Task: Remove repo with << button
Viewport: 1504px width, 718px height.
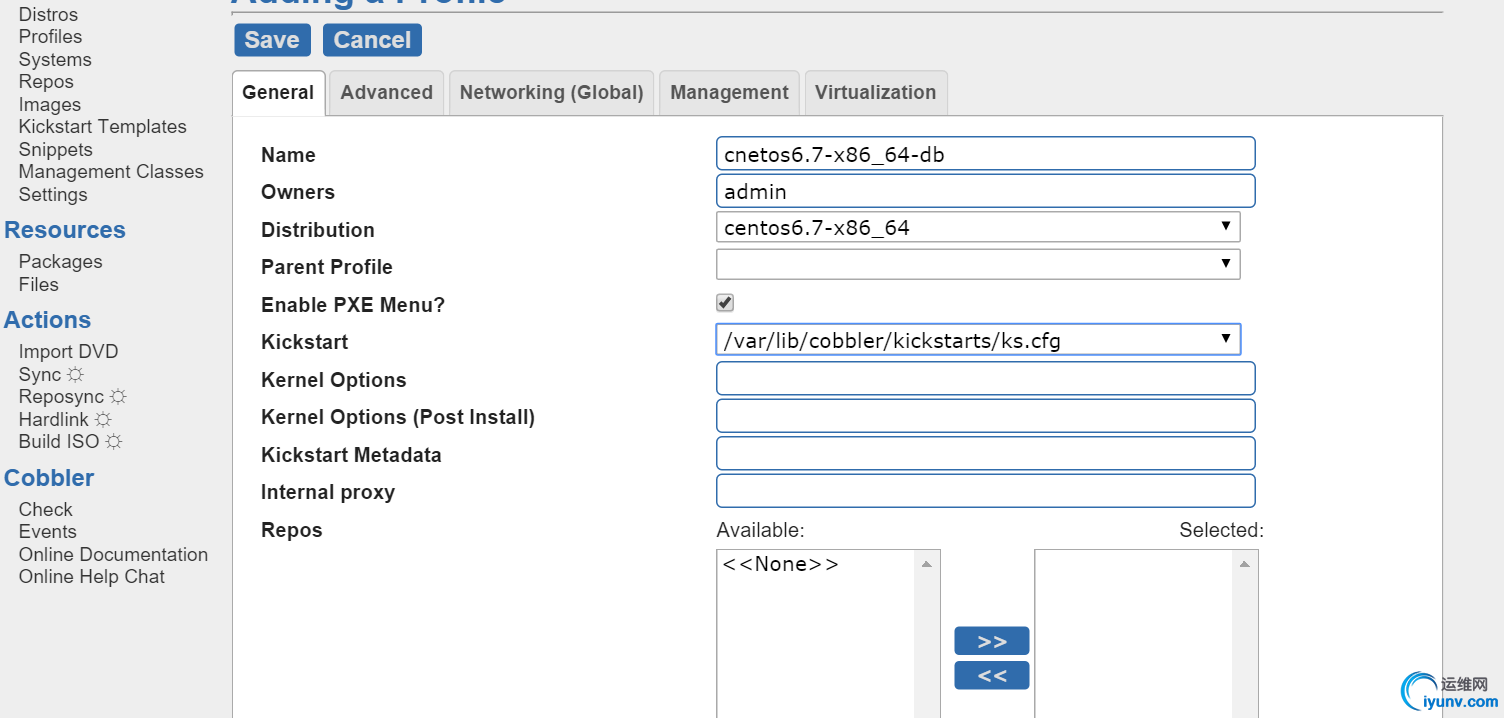Action: (991, 676)
